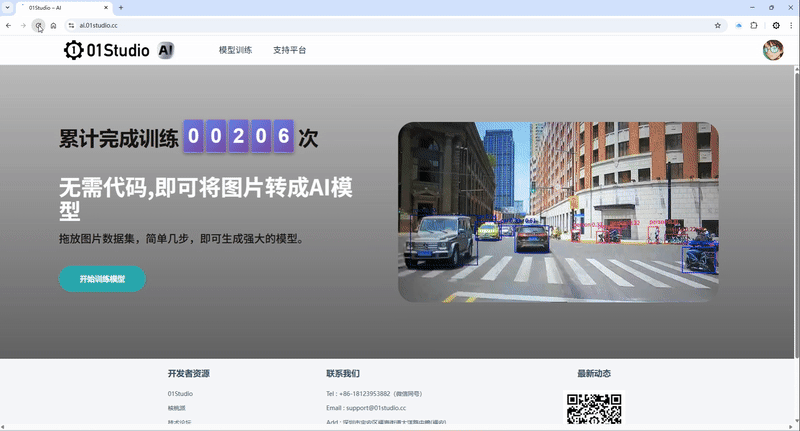Click the site info icon beside URL
800x431 pixels.
(71, 25)
